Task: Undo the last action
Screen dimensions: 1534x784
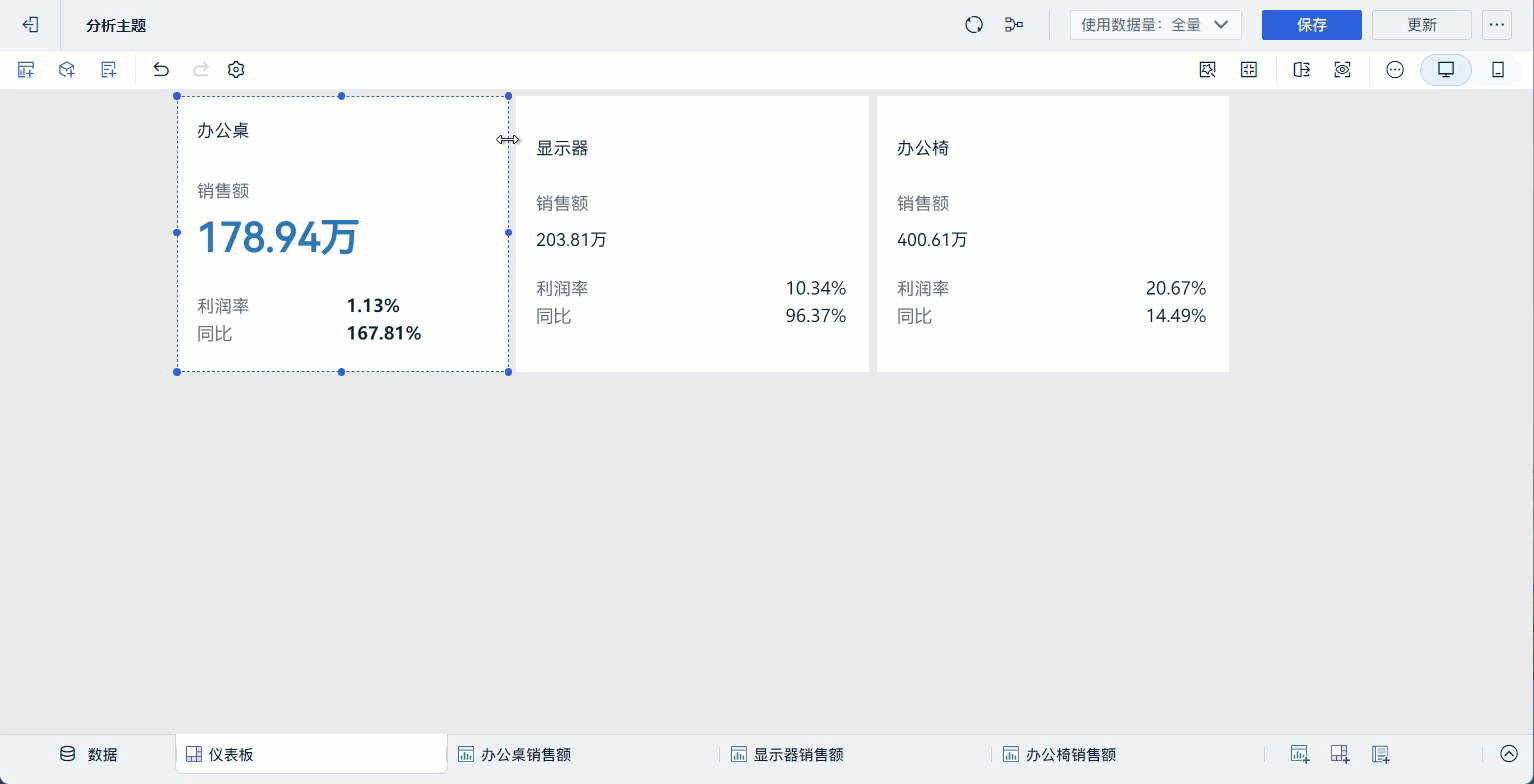Action: 161,70
